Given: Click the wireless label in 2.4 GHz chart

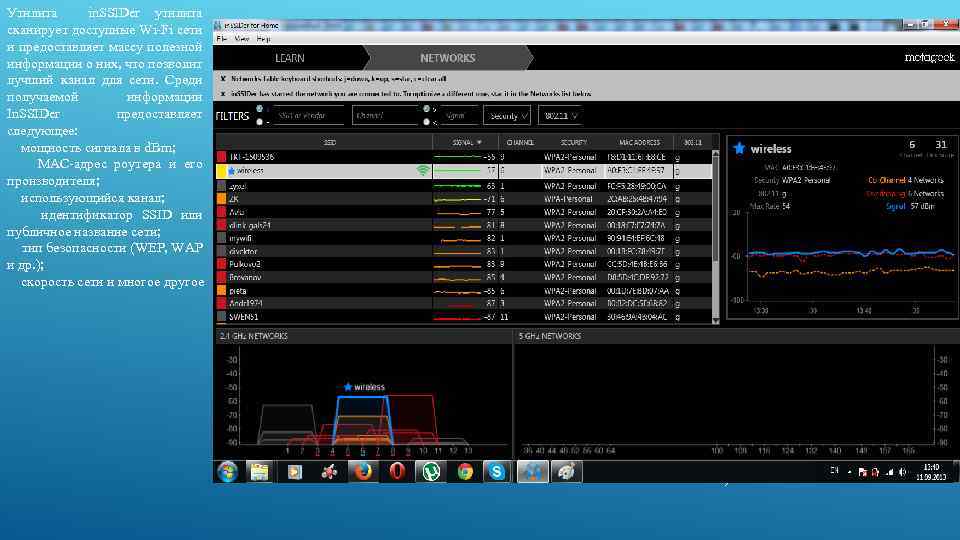Looking at the screenshot, I should [369, 387].
